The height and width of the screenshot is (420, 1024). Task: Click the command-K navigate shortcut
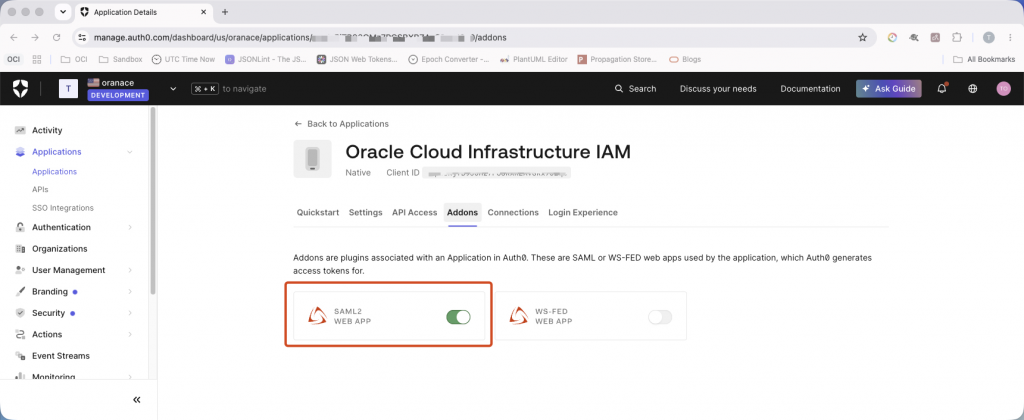pyautogui.click(x=205, y=89)
